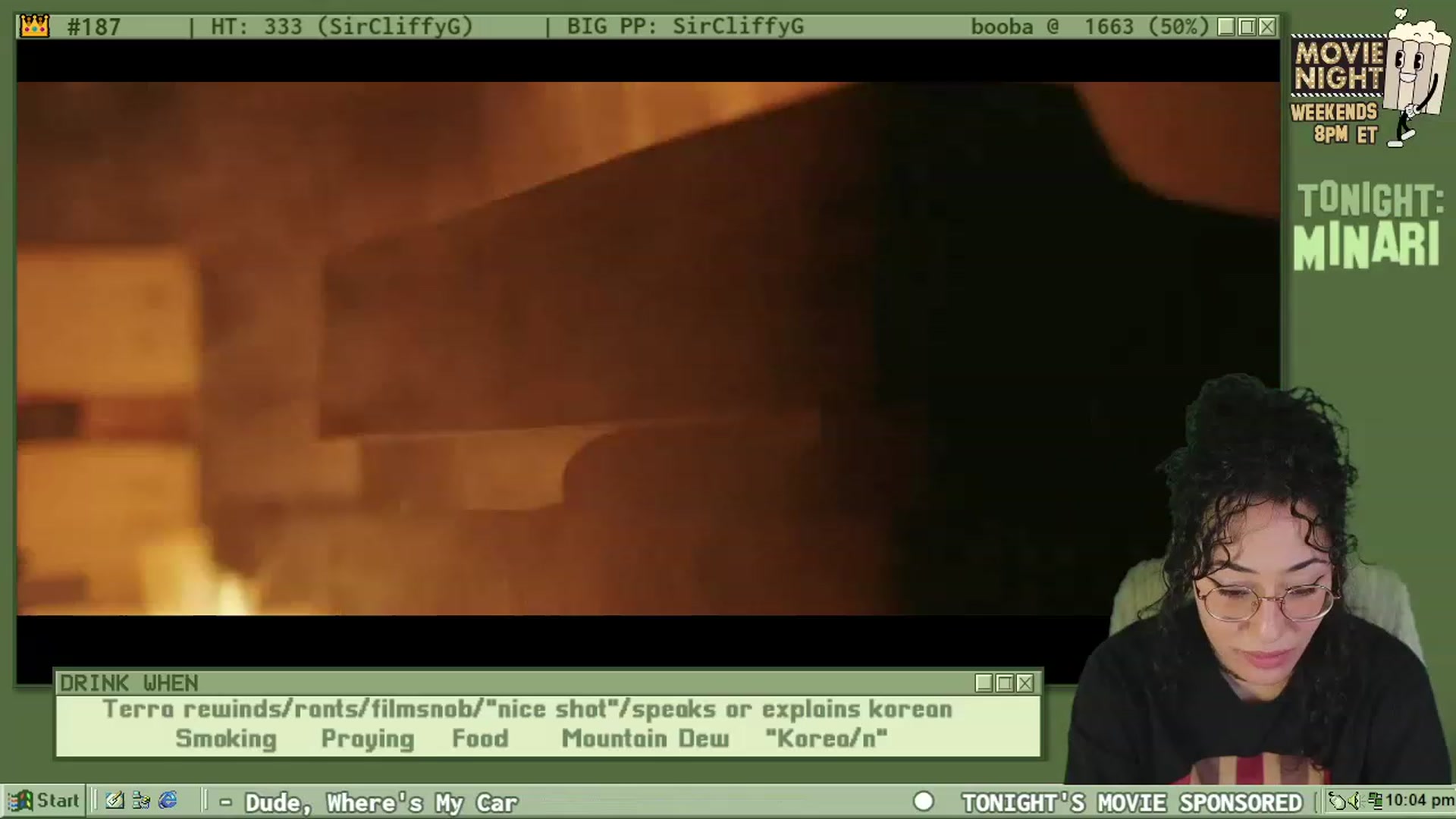
Task: Click the Food drink rule
Action: click(x=480, y=739)
